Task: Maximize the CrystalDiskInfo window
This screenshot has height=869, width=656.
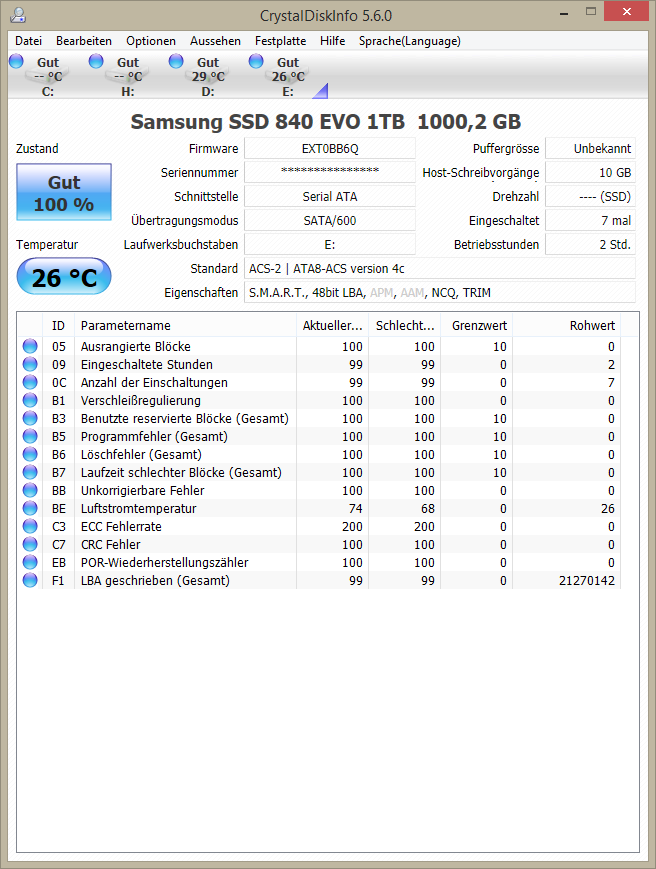Action: [x=591, y=12]
